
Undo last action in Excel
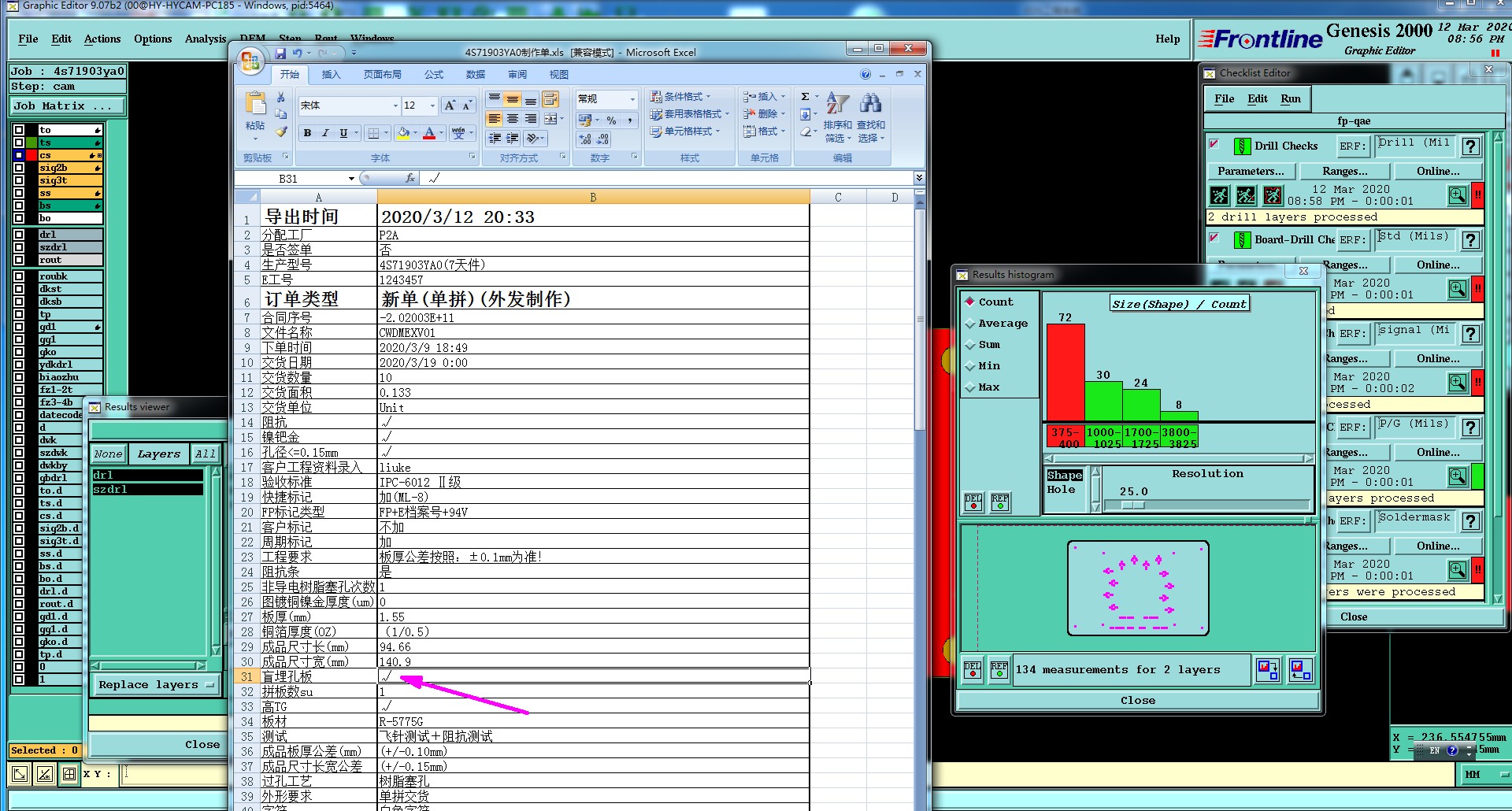(x=297, y=53)
